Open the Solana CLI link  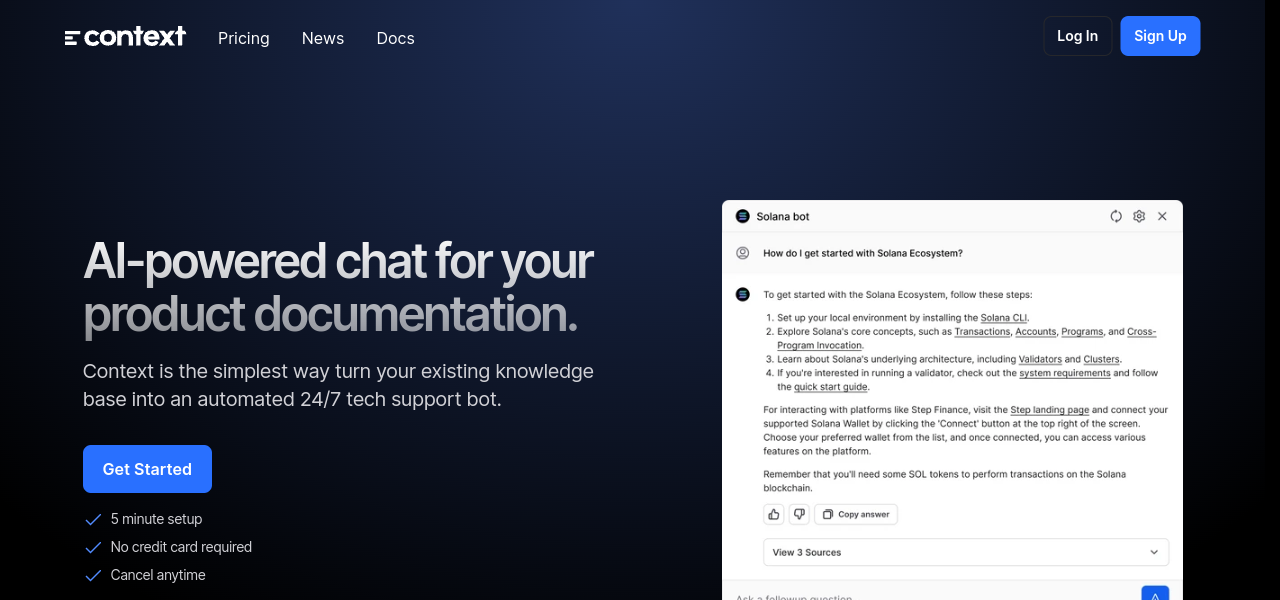[1003, 317]
